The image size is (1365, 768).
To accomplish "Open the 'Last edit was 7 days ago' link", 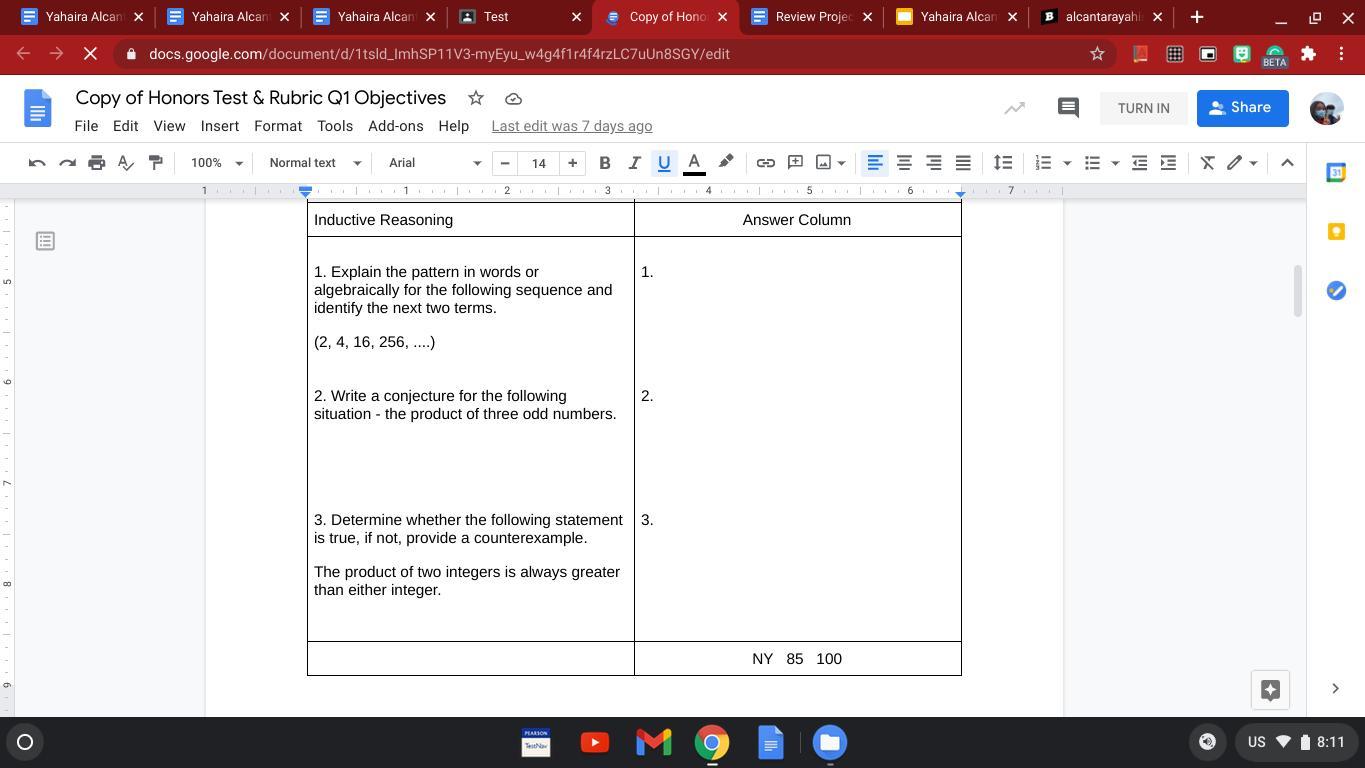I will point(572,126).
